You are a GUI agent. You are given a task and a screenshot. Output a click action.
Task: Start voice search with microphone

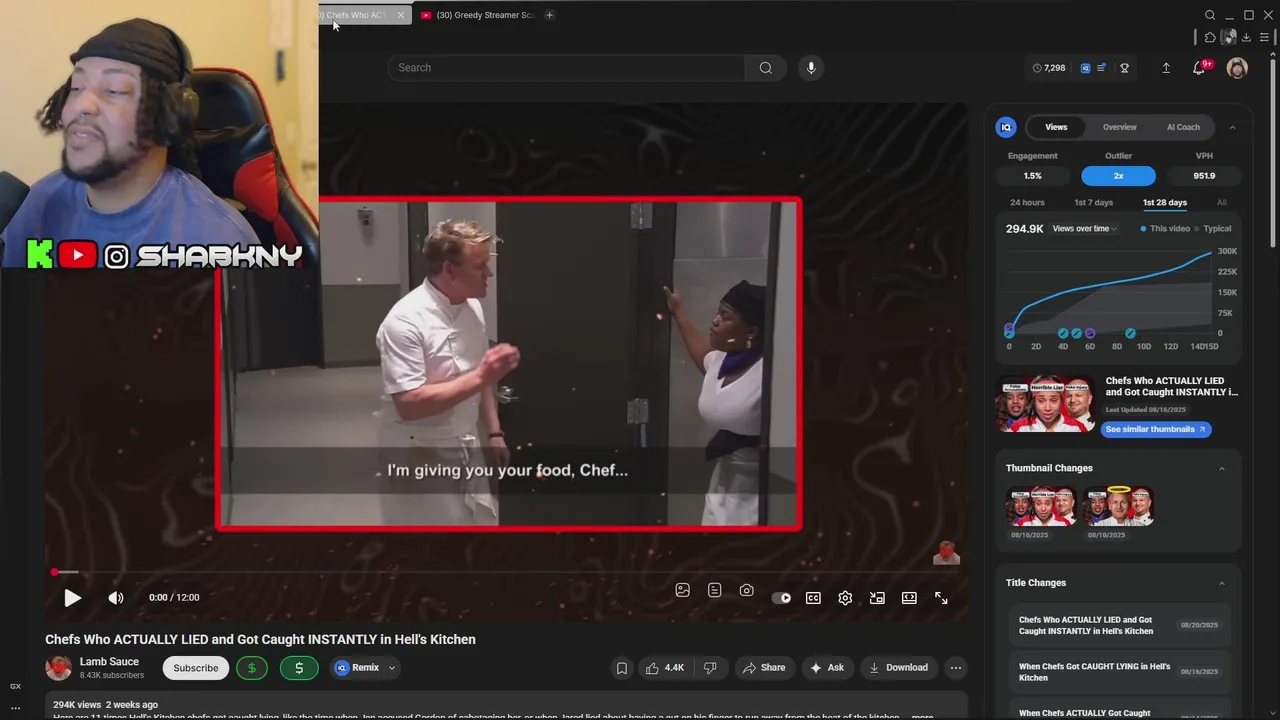coord(811,68)
